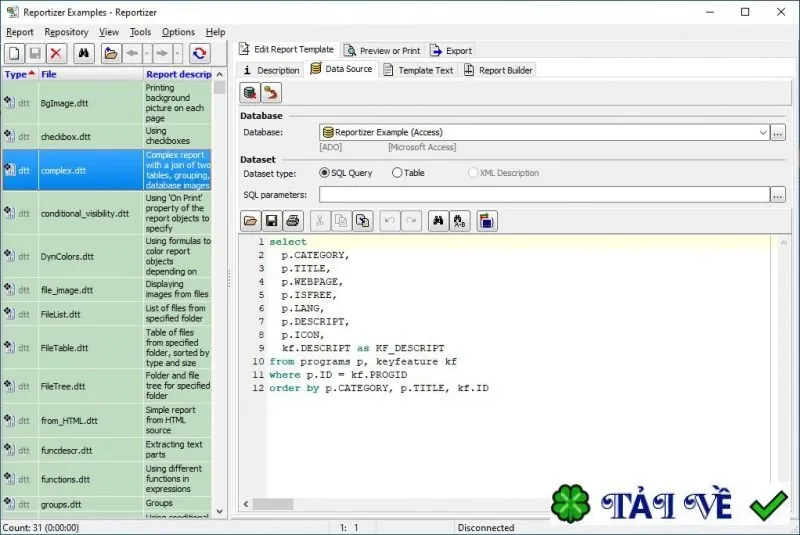The width and height of the screenshot is (800, 535).
Task: Click the red X delete report icon
Action: (56, 54)
